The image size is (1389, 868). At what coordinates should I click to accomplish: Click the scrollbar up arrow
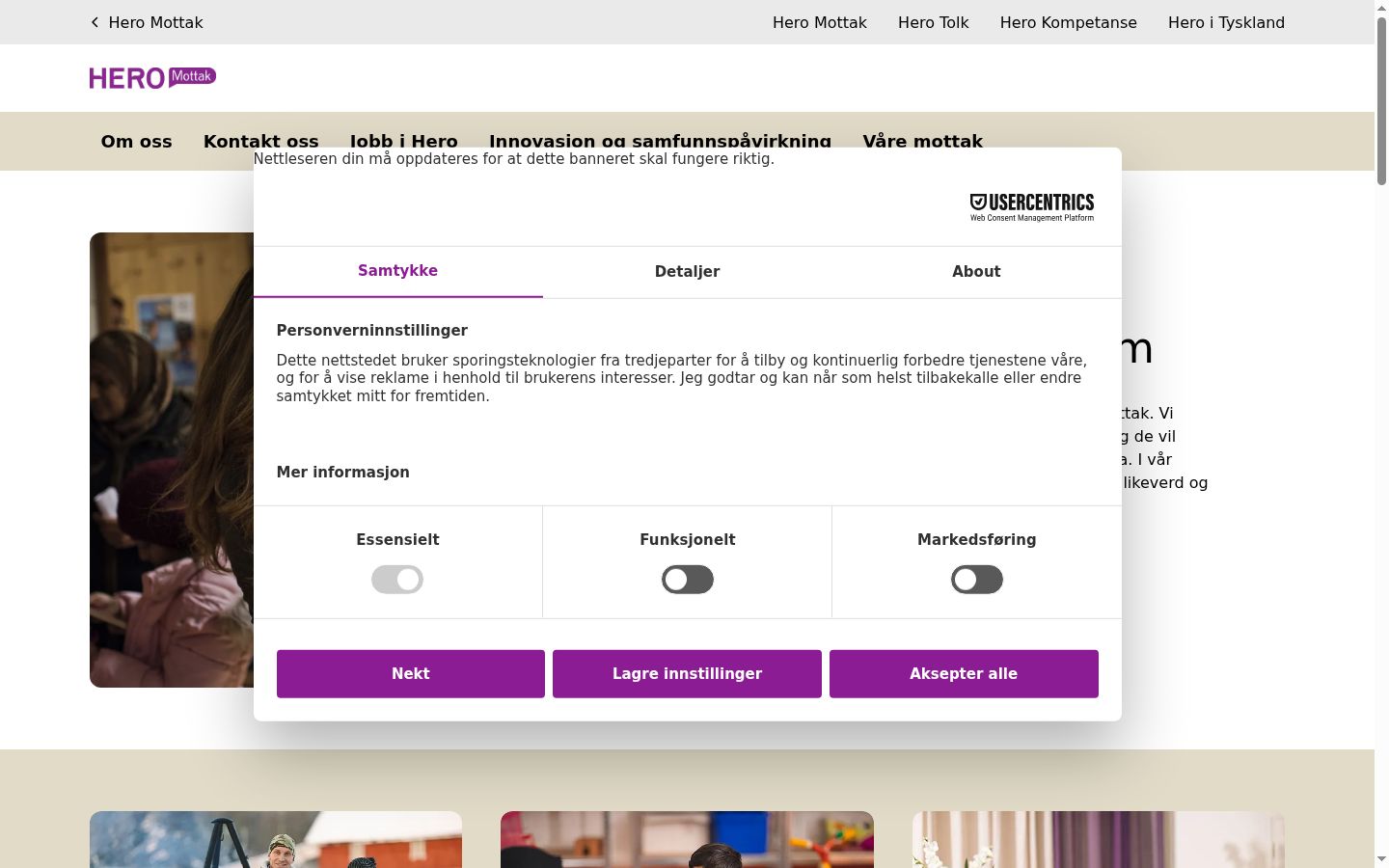[x=1381, y=7]
